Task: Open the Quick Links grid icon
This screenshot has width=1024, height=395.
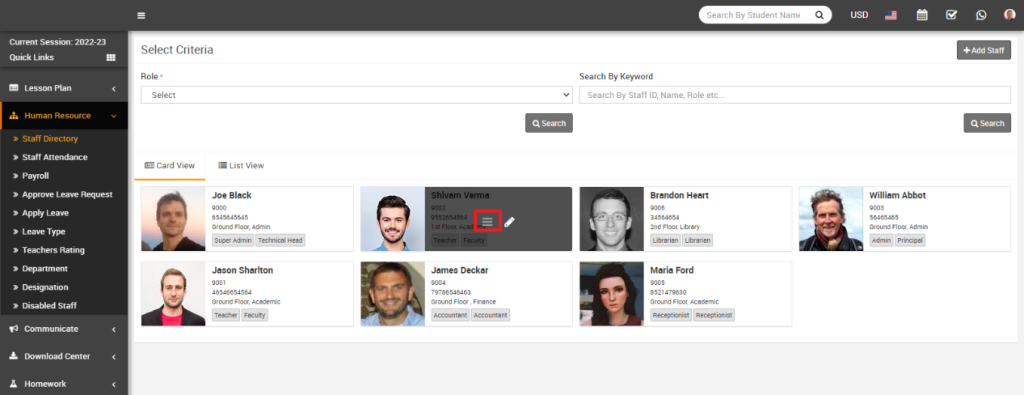Action: coord(110,57)
